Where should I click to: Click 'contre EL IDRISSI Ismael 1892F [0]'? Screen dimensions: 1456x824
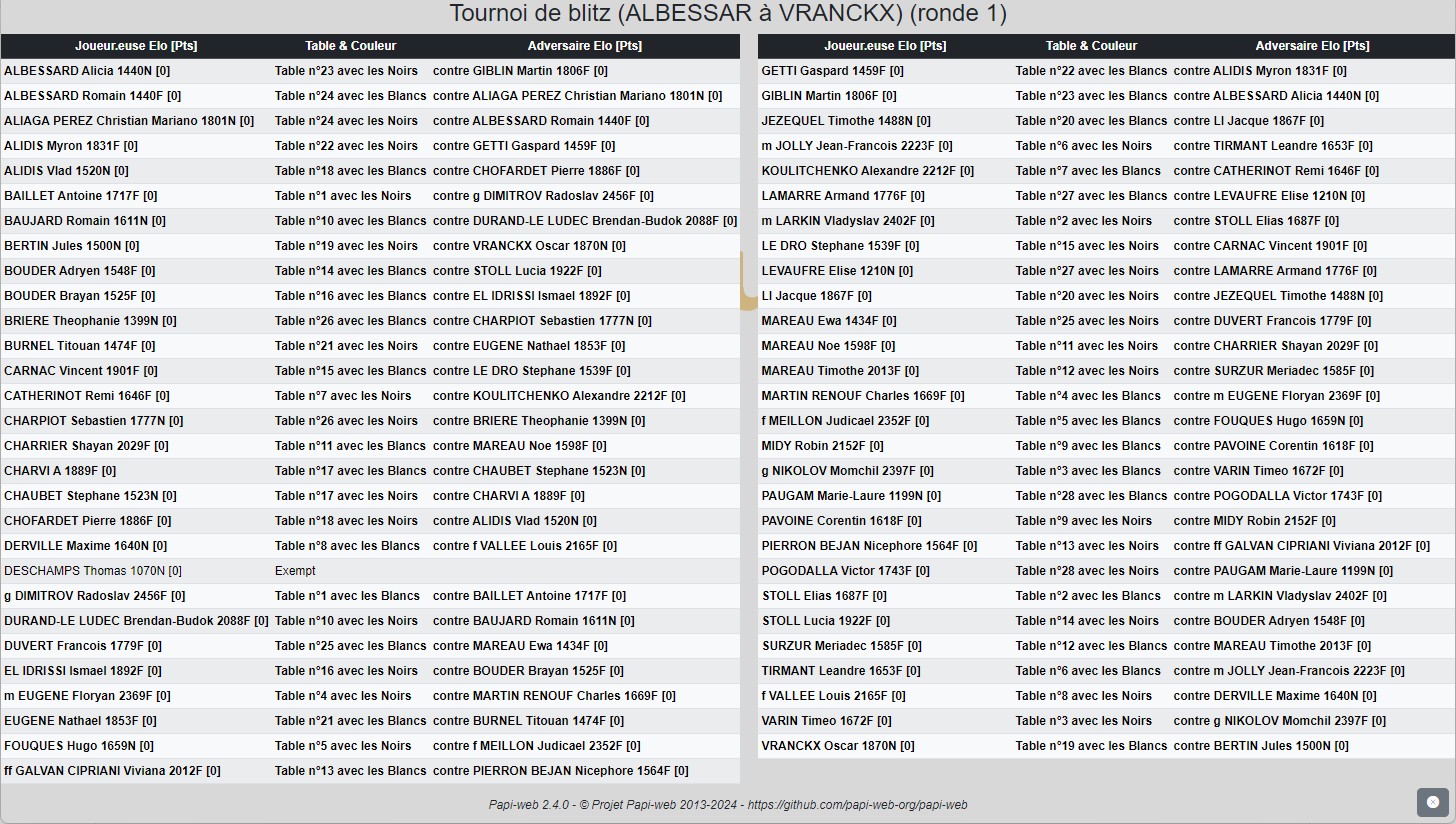coord(532,296)
